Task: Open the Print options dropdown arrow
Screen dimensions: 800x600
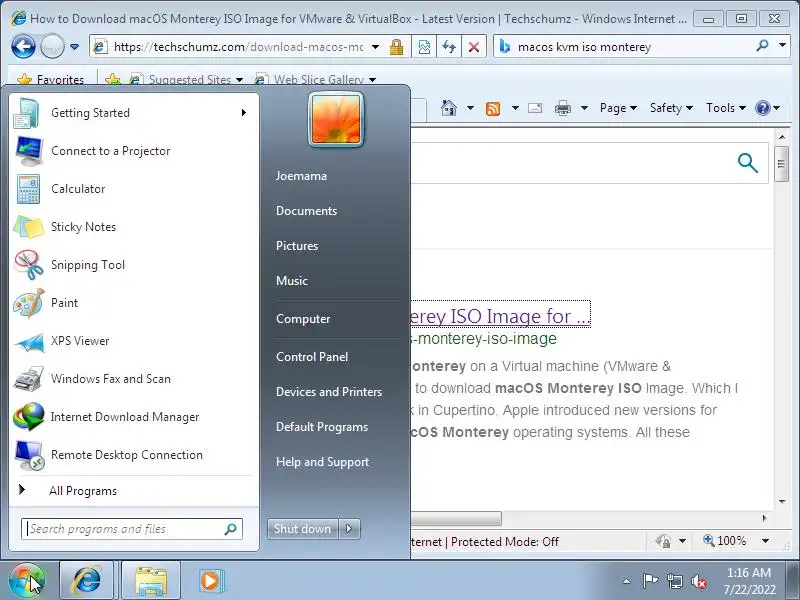Action: [x=585, y=108]
